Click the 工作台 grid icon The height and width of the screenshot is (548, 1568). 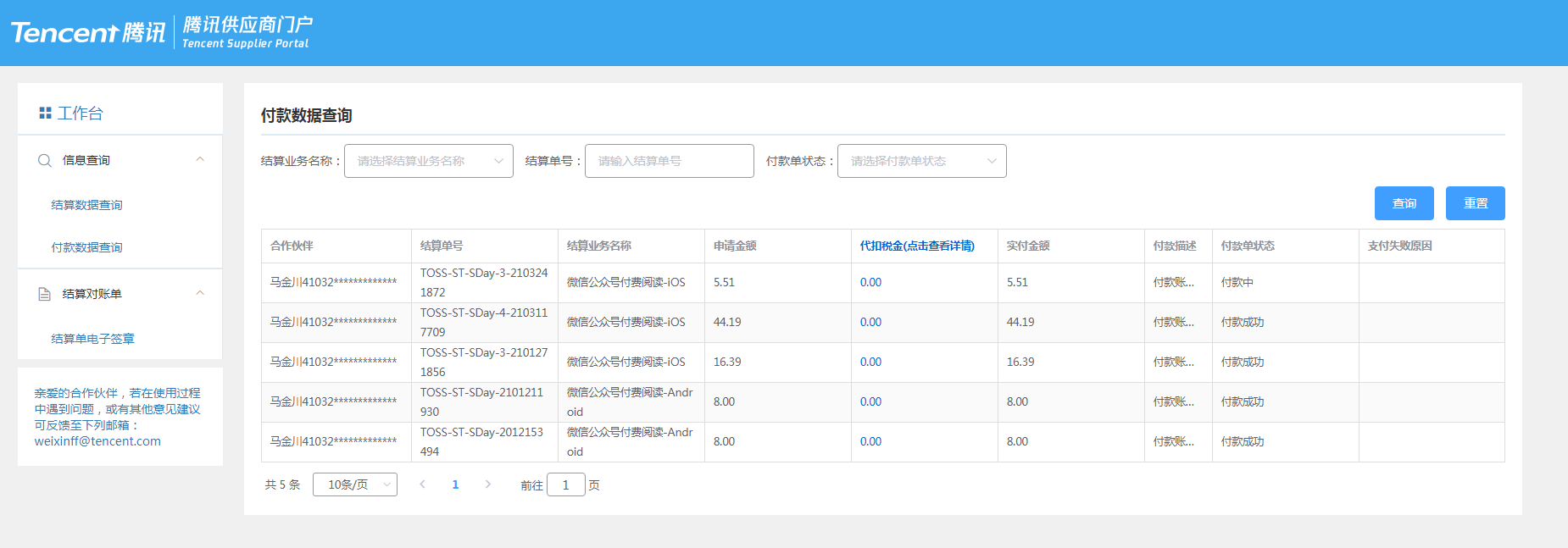coord(46,113)
